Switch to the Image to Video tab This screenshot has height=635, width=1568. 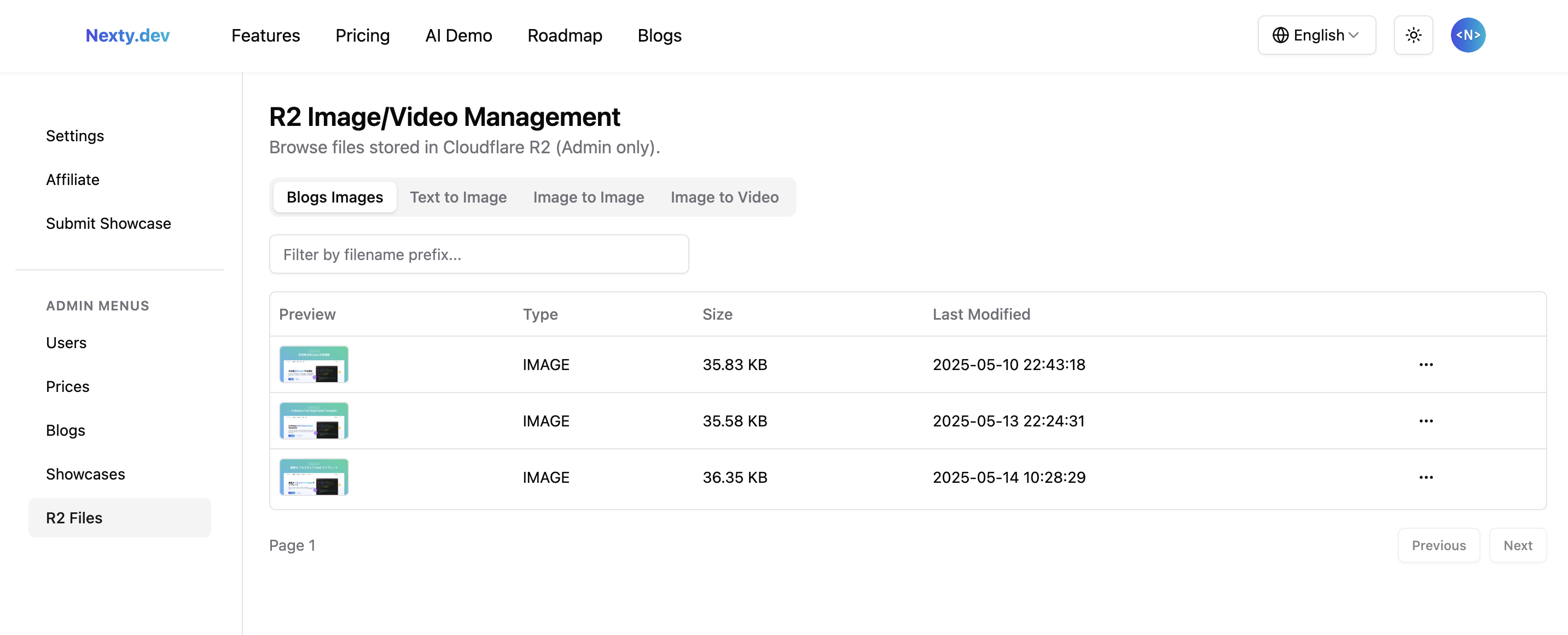(724, 197)
